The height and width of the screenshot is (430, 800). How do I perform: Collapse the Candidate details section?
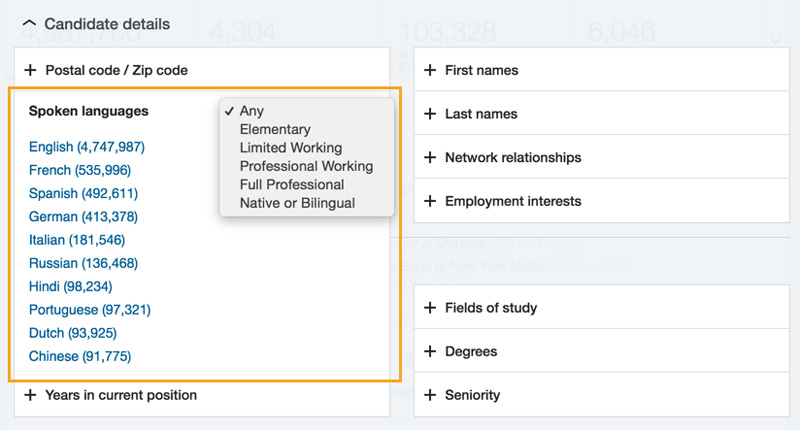click(29, 23)
